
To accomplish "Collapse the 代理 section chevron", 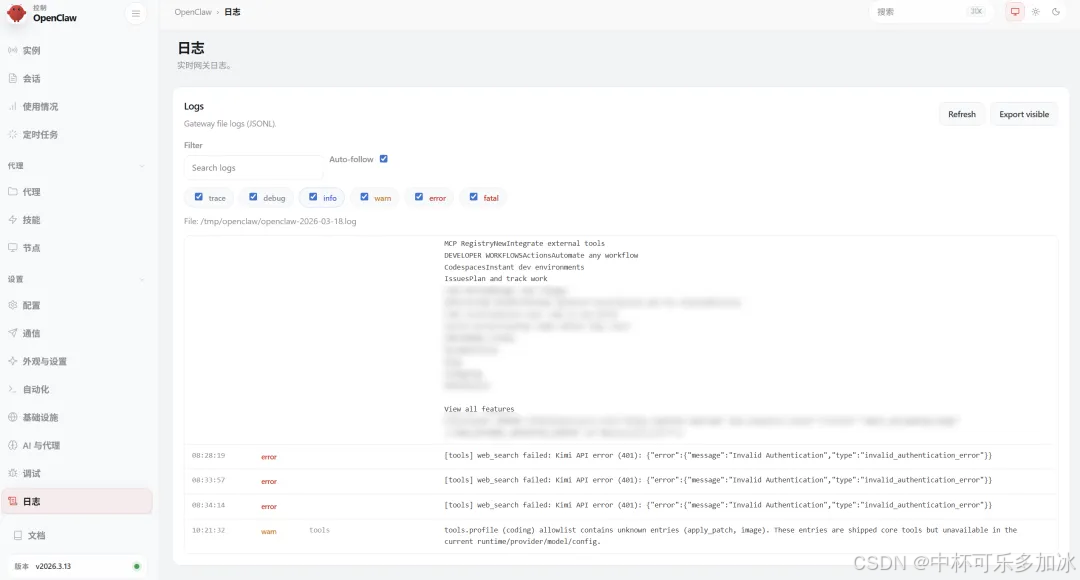I will click(x=142, y=166).
